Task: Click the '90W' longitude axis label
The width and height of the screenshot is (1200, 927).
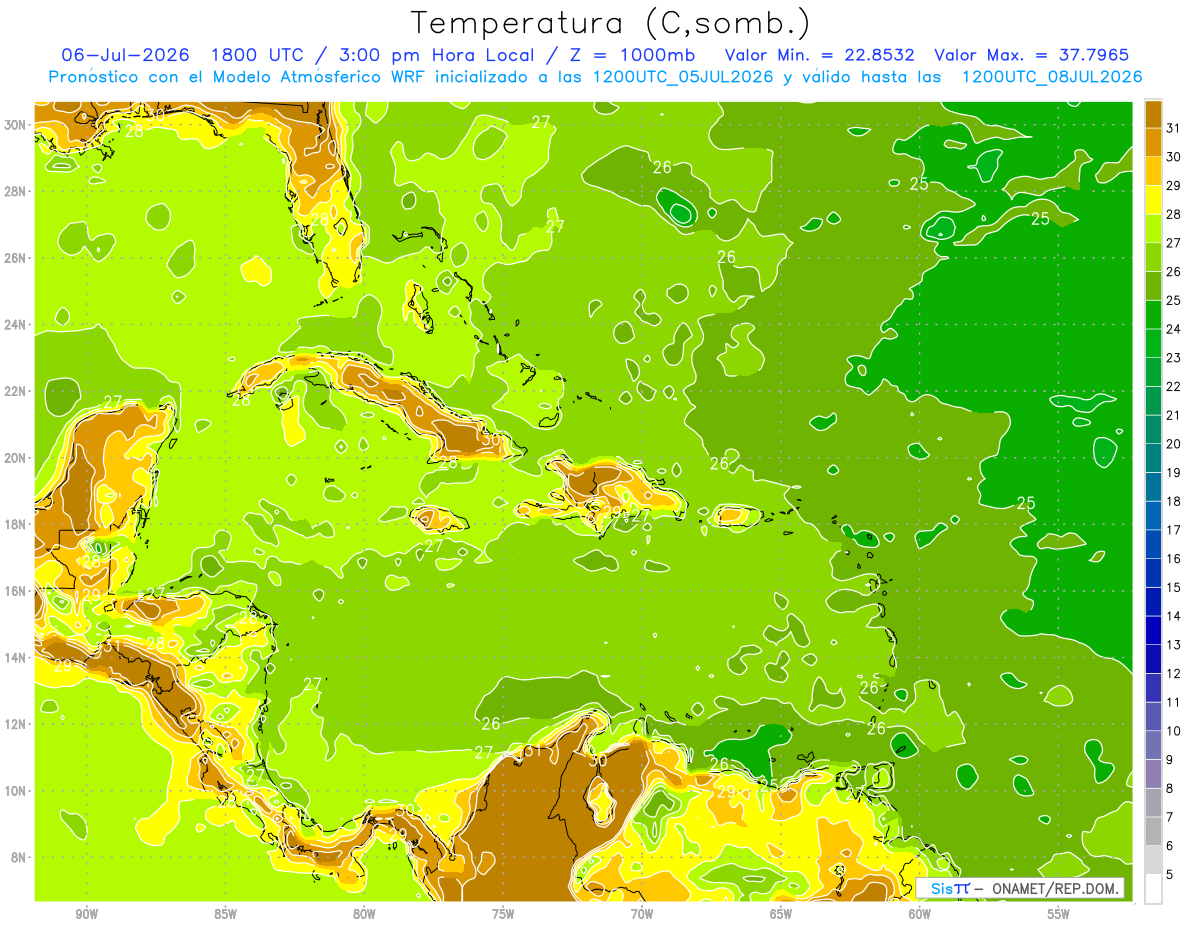Action: click(87, 914)
